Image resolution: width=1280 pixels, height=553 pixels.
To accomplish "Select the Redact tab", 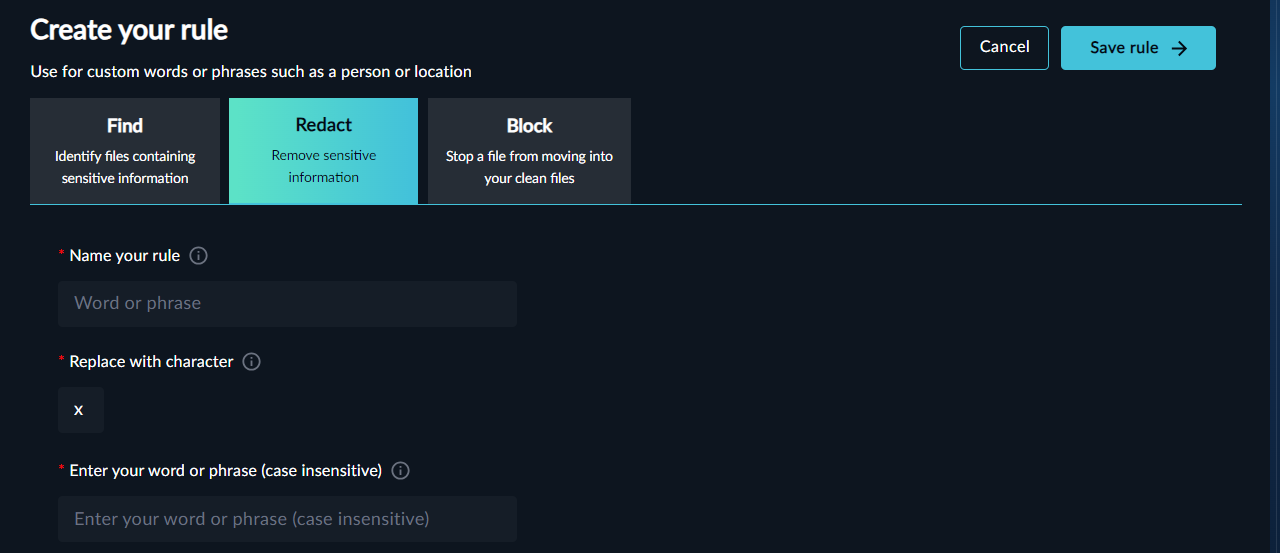I will click(x=323, y=126).
